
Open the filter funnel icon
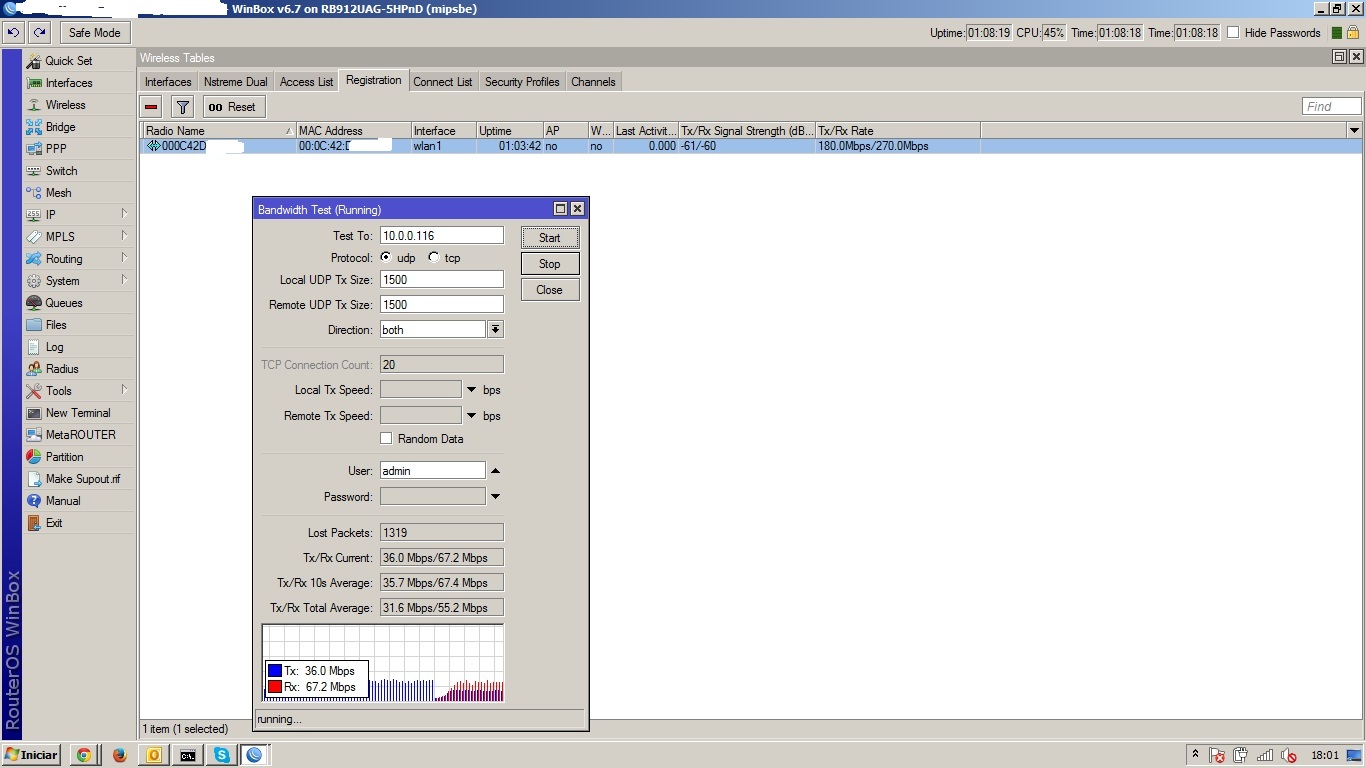click(x=182, y=107)
